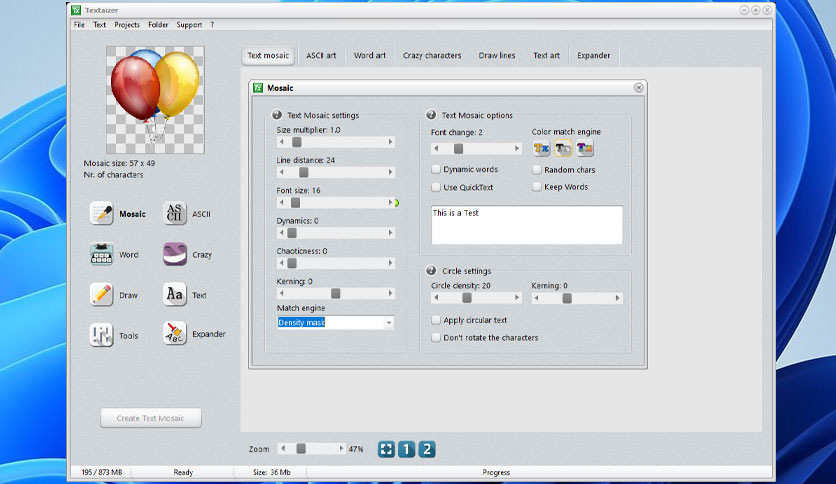Viewport: 836px width, 484px height.
Task: Click Create Text Mosaic button
Action: (151, 418)
